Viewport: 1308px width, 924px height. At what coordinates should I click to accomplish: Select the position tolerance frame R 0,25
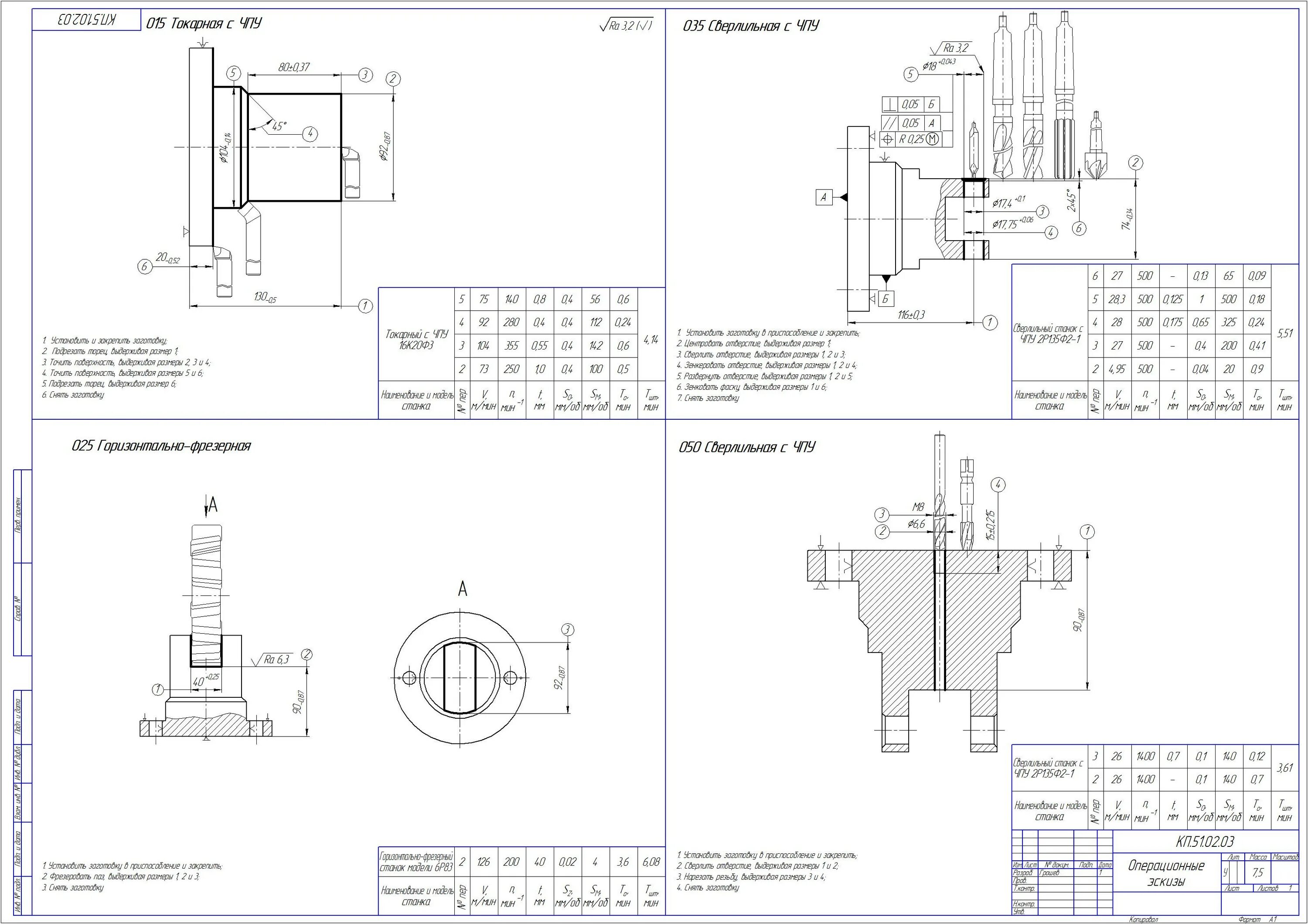[x=910, y=139]
